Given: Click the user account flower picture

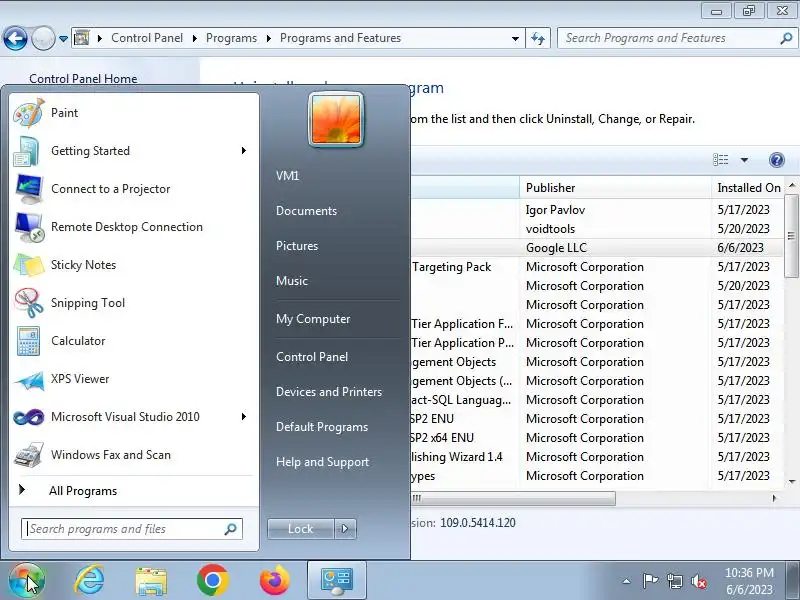Looking at the screenshot, I should point(336,119).
